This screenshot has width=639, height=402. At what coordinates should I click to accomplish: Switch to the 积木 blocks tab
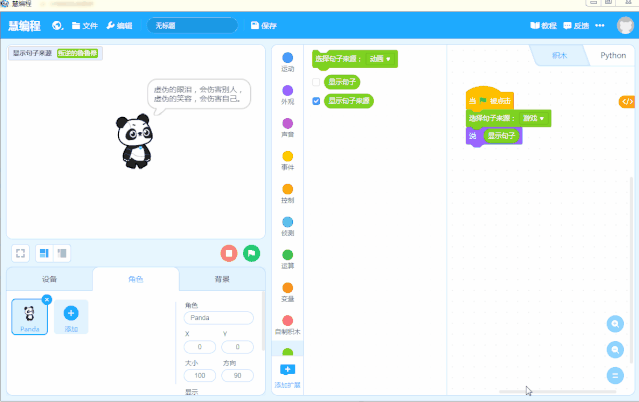point(559,55)
